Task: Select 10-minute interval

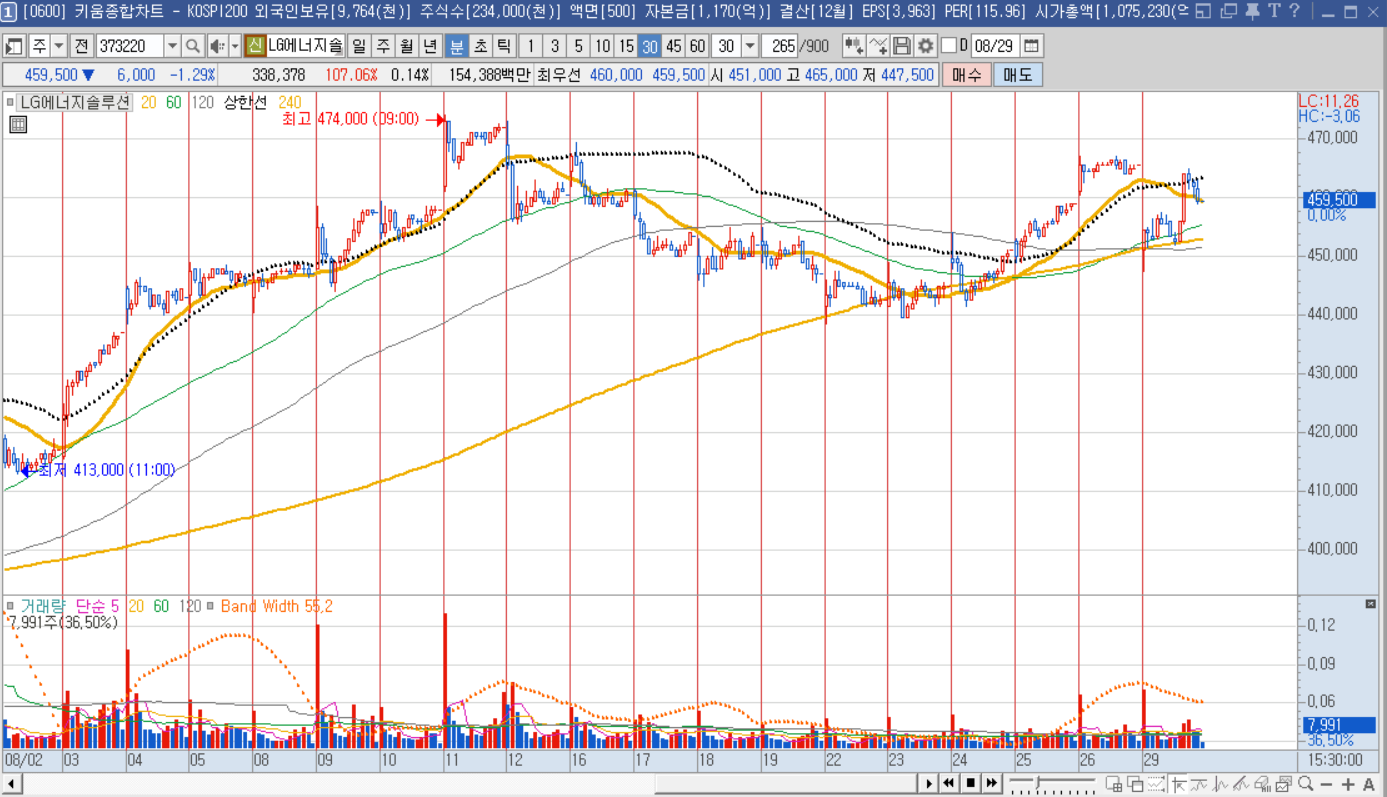Action: pos(602,46)
